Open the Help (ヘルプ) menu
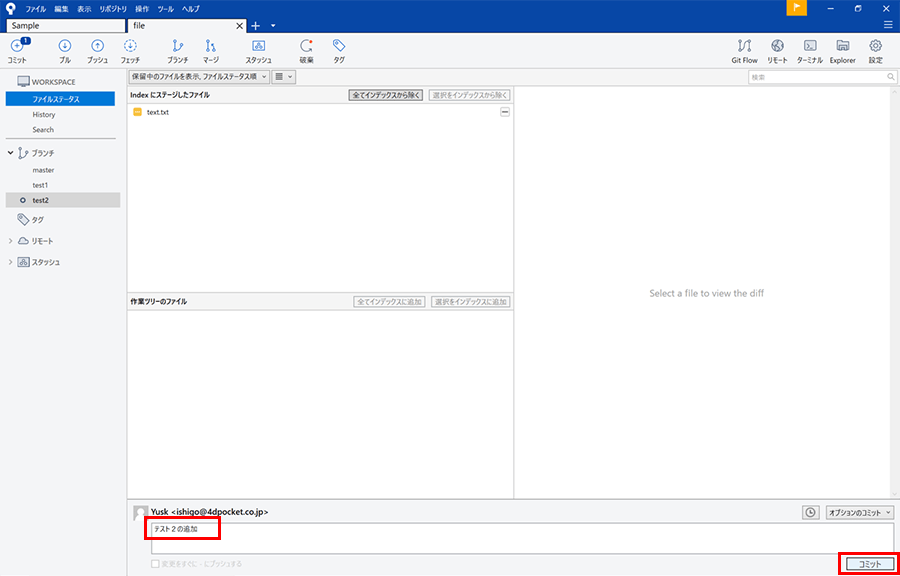This screenshot has height=576, width=900. 191,9
